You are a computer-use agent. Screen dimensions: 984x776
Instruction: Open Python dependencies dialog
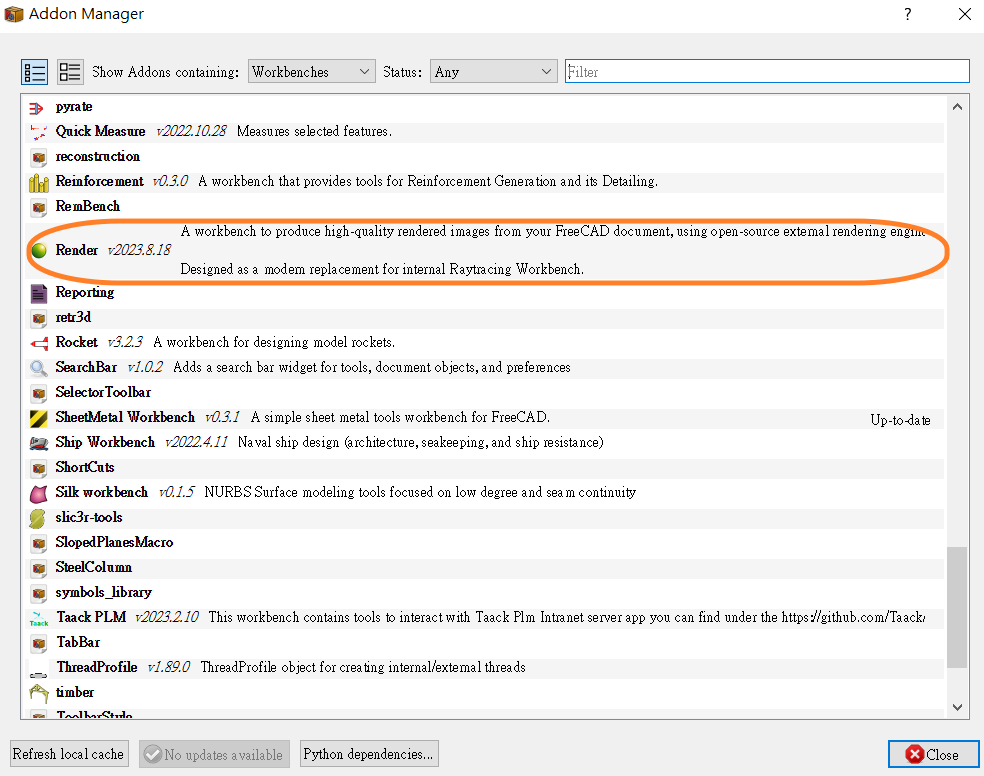(x=369, y=754)
